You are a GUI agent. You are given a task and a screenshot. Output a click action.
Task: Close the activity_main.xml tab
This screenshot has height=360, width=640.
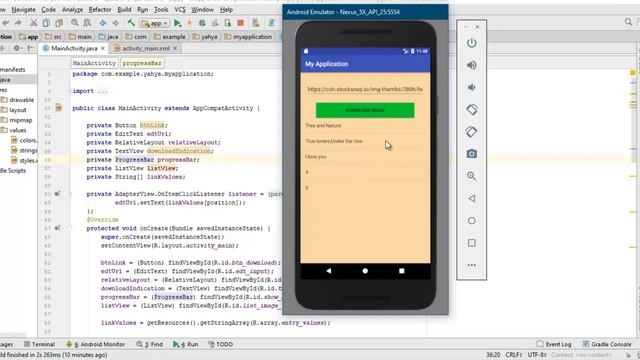pyautogui.click(x=175, y=48)
